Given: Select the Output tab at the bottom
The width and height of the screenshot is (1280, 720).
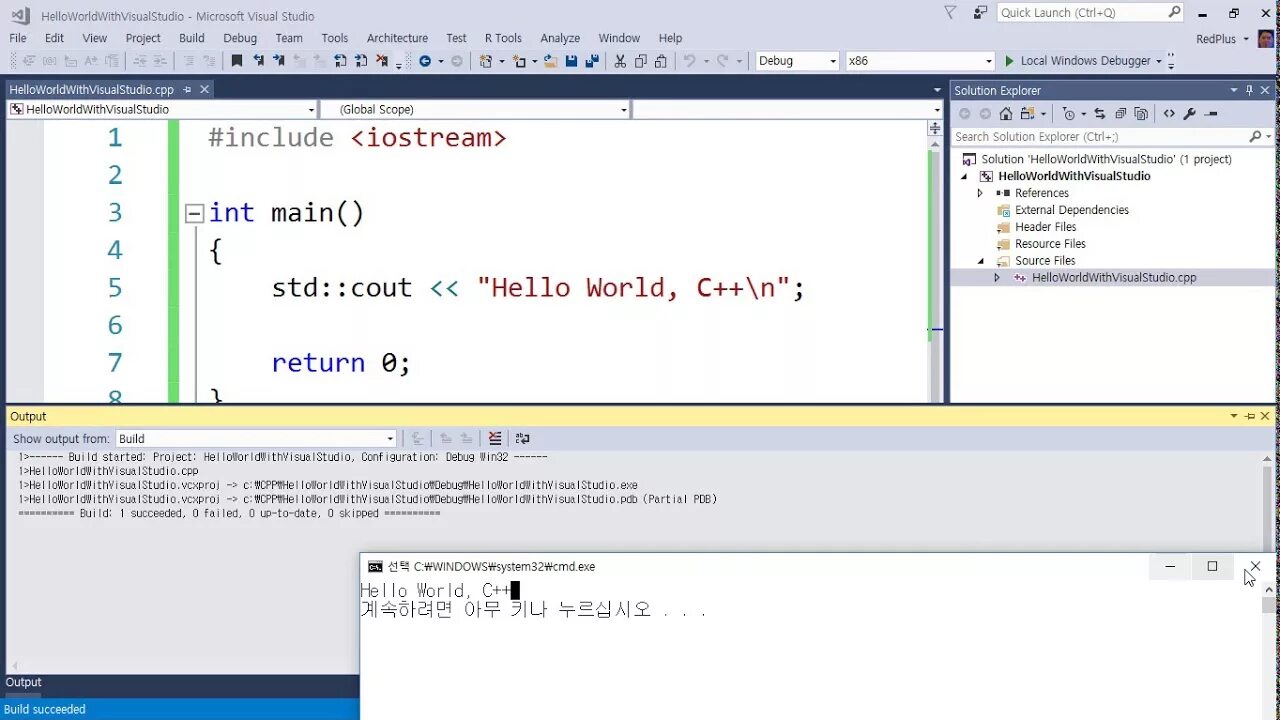Looking at the screenshot, I should pos(24,682).
